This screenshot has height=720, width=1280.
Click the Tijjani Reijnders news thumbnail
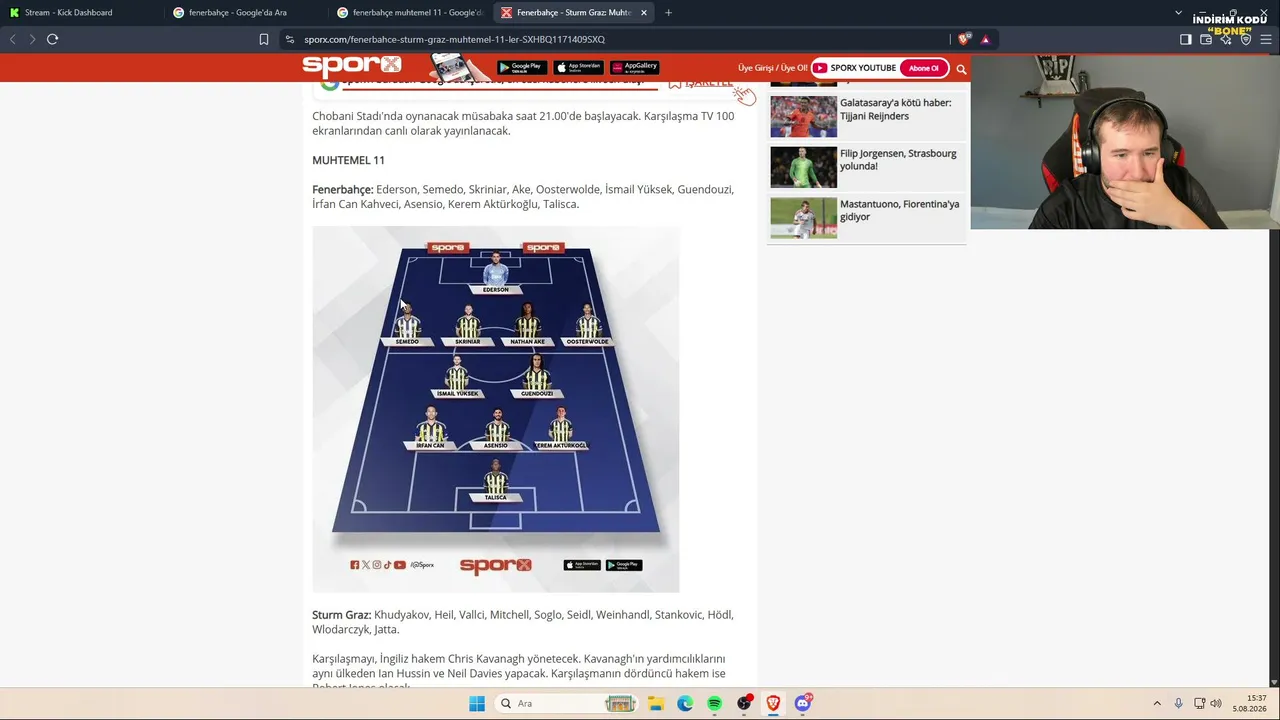pyautogui.click(x=803, y=117)
